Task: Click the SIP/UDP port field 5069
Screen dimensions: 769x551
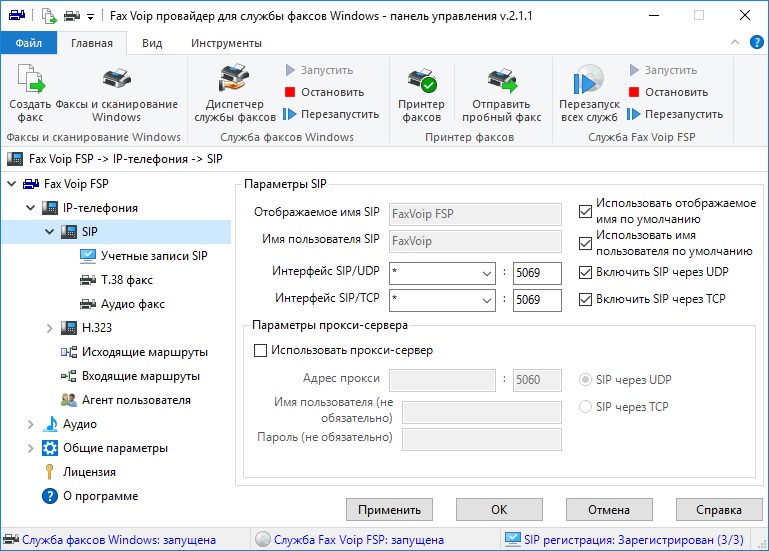Action: [537, 273]
